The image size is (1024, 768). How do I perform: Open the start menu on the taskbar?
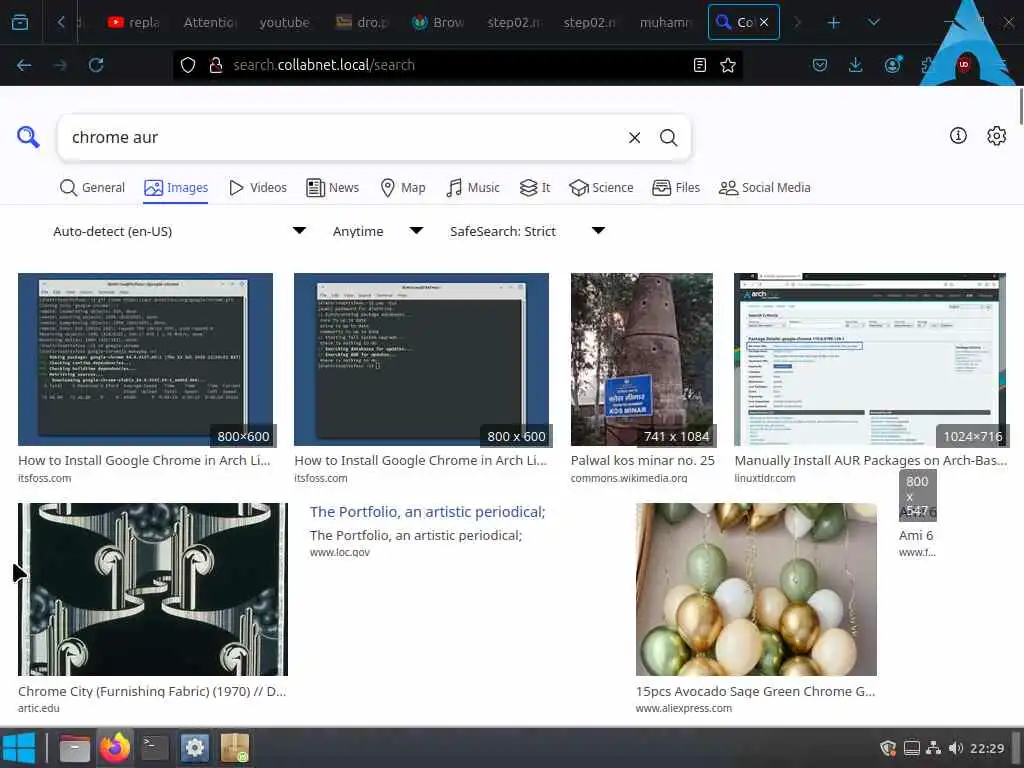(x=18, y=748)
